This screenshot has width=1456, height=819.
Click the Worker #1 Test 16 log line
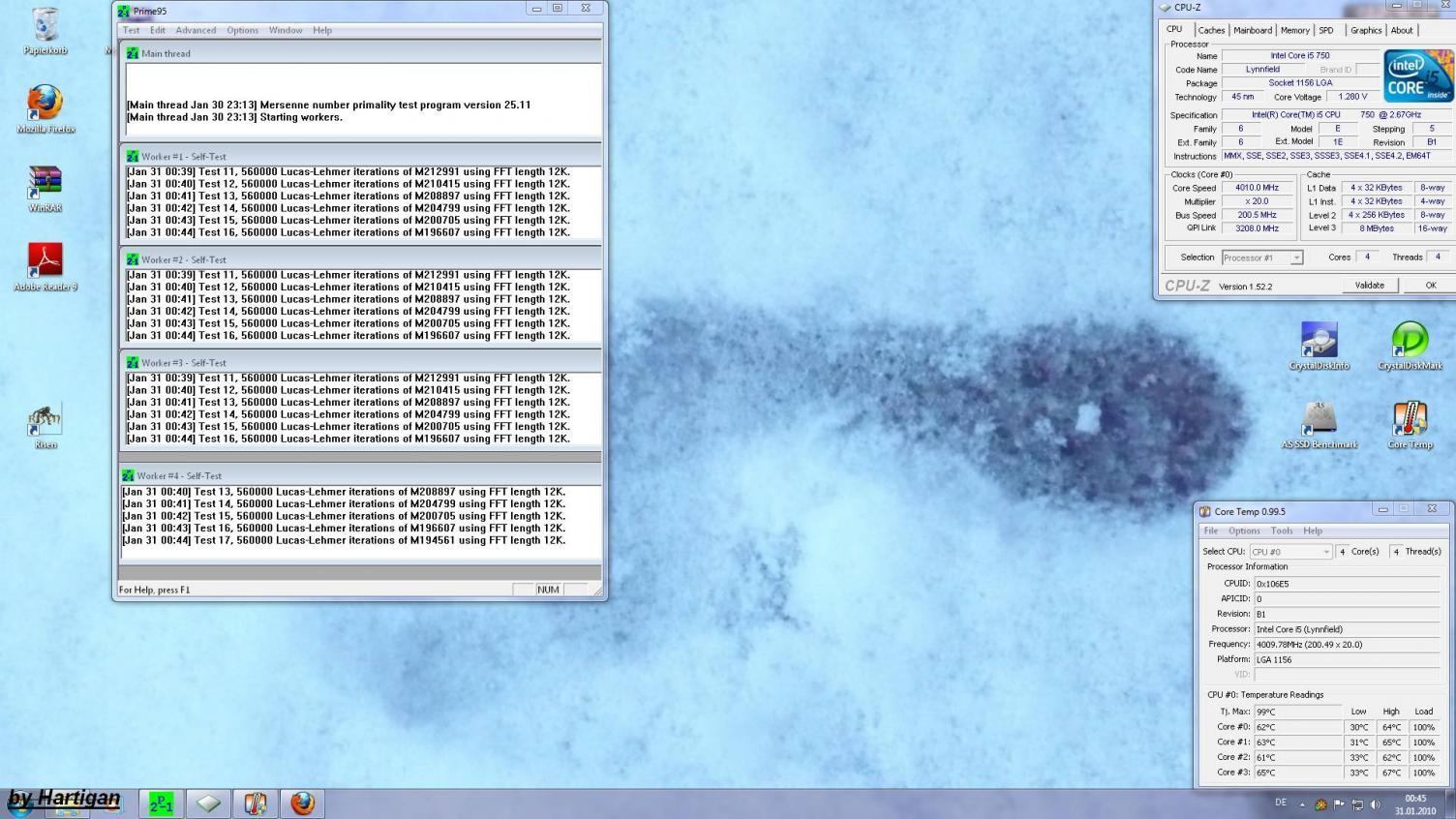click(348, 232)
